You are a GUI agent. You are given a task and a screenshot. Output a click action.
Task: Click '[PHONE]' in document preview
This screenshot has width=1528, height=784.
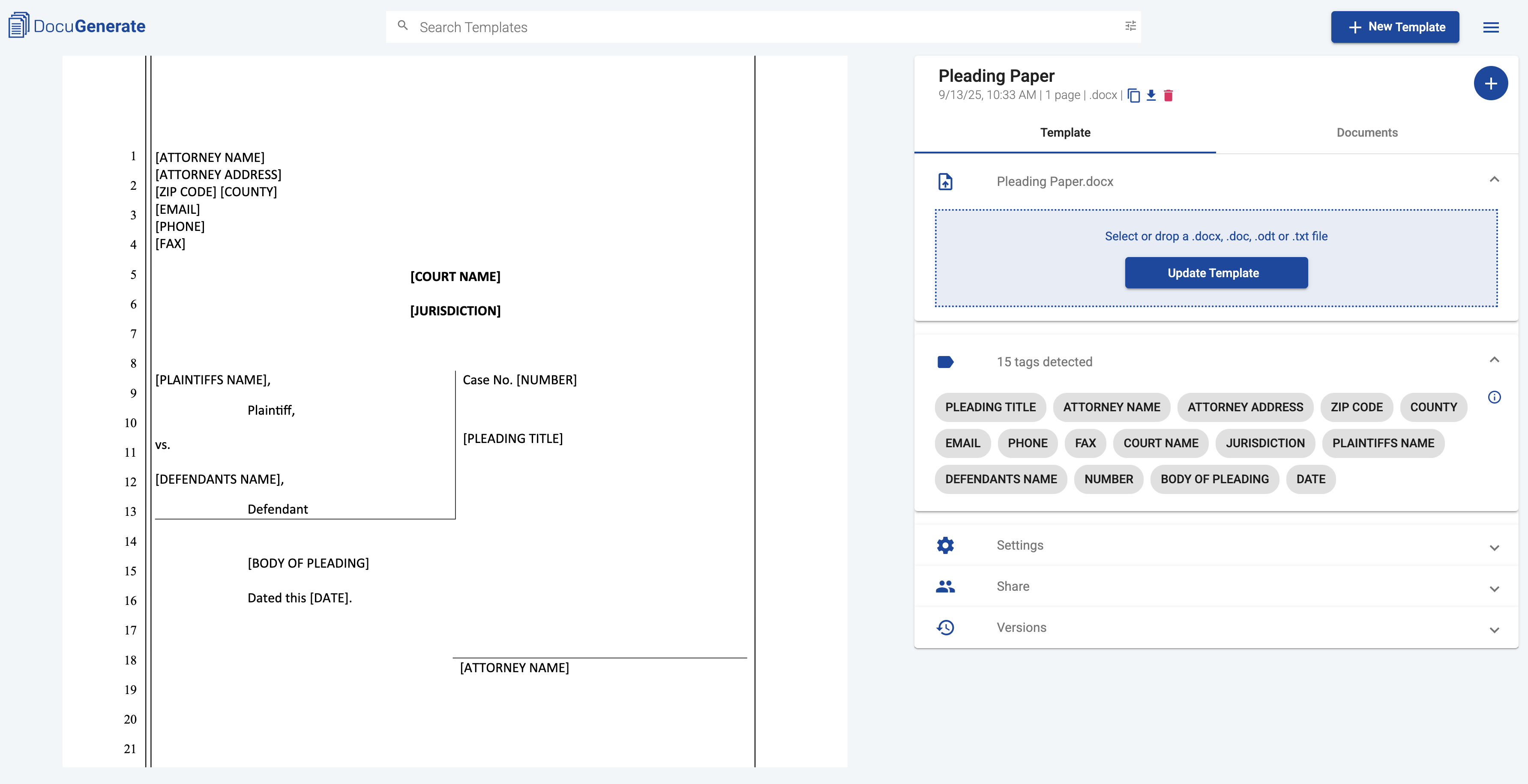(x=179, y=227)
